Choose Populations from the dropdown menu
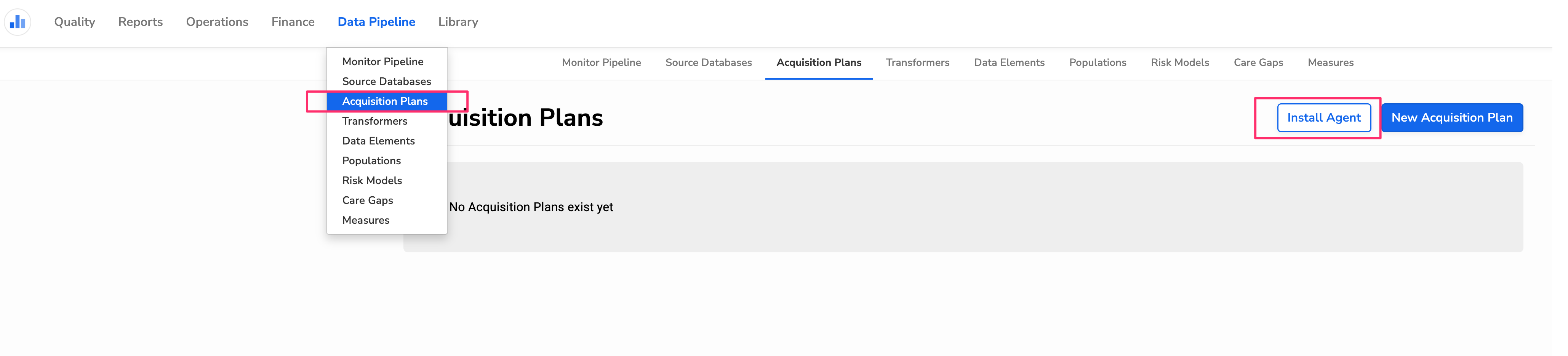The height and width of the screenshot is (356, 1568). [371, 160]
